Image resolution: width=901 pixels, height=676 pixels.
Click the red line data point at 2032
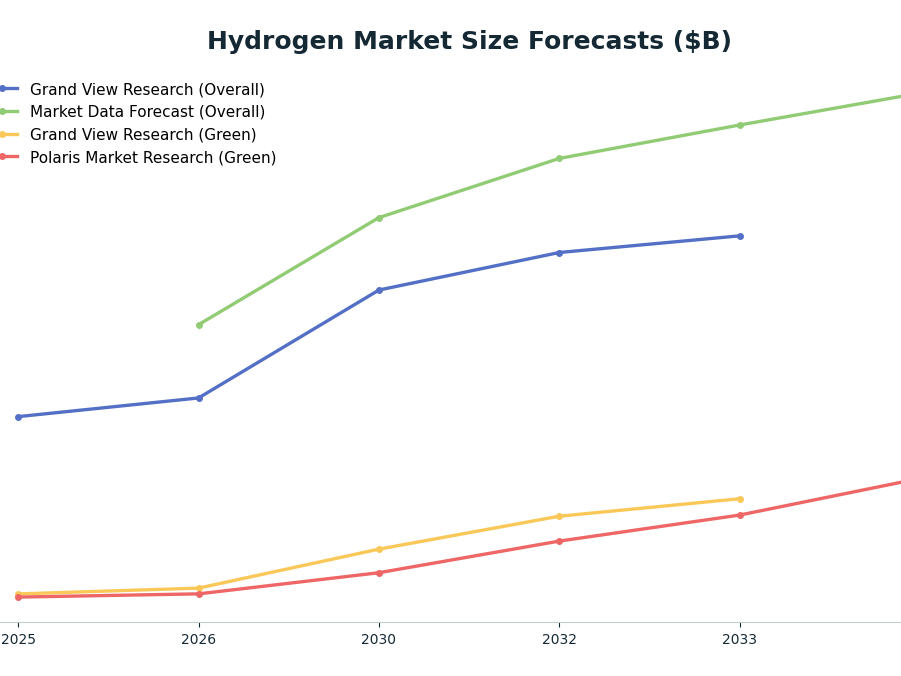(560, 541)
